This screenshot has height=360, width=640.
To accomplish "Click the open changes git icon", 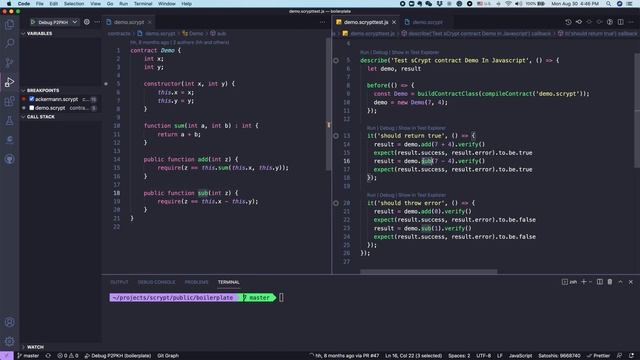I will (x=579, y=22).
